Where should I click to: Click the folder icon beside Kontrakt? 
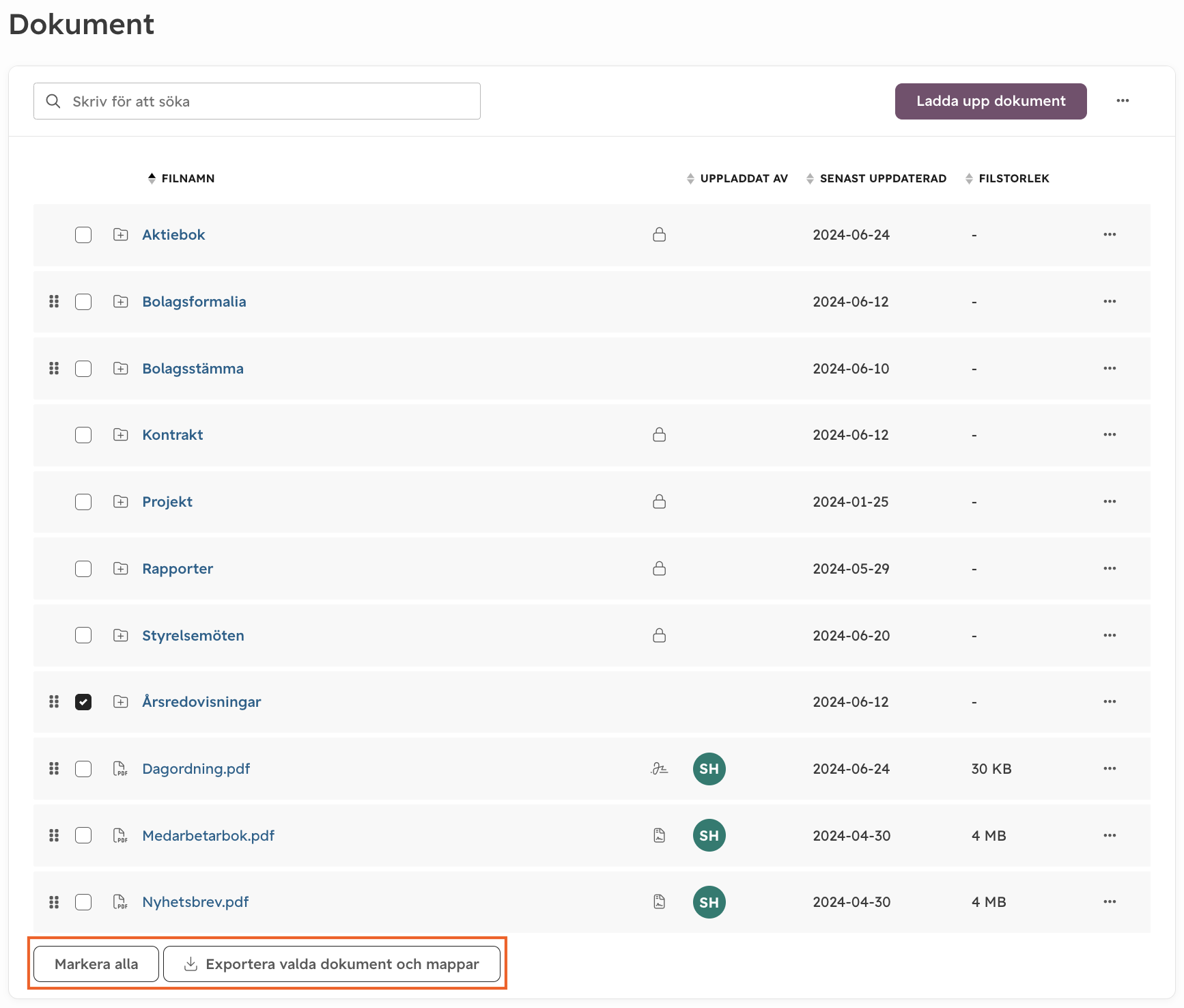pyautogui.click(x=121, y=435)
